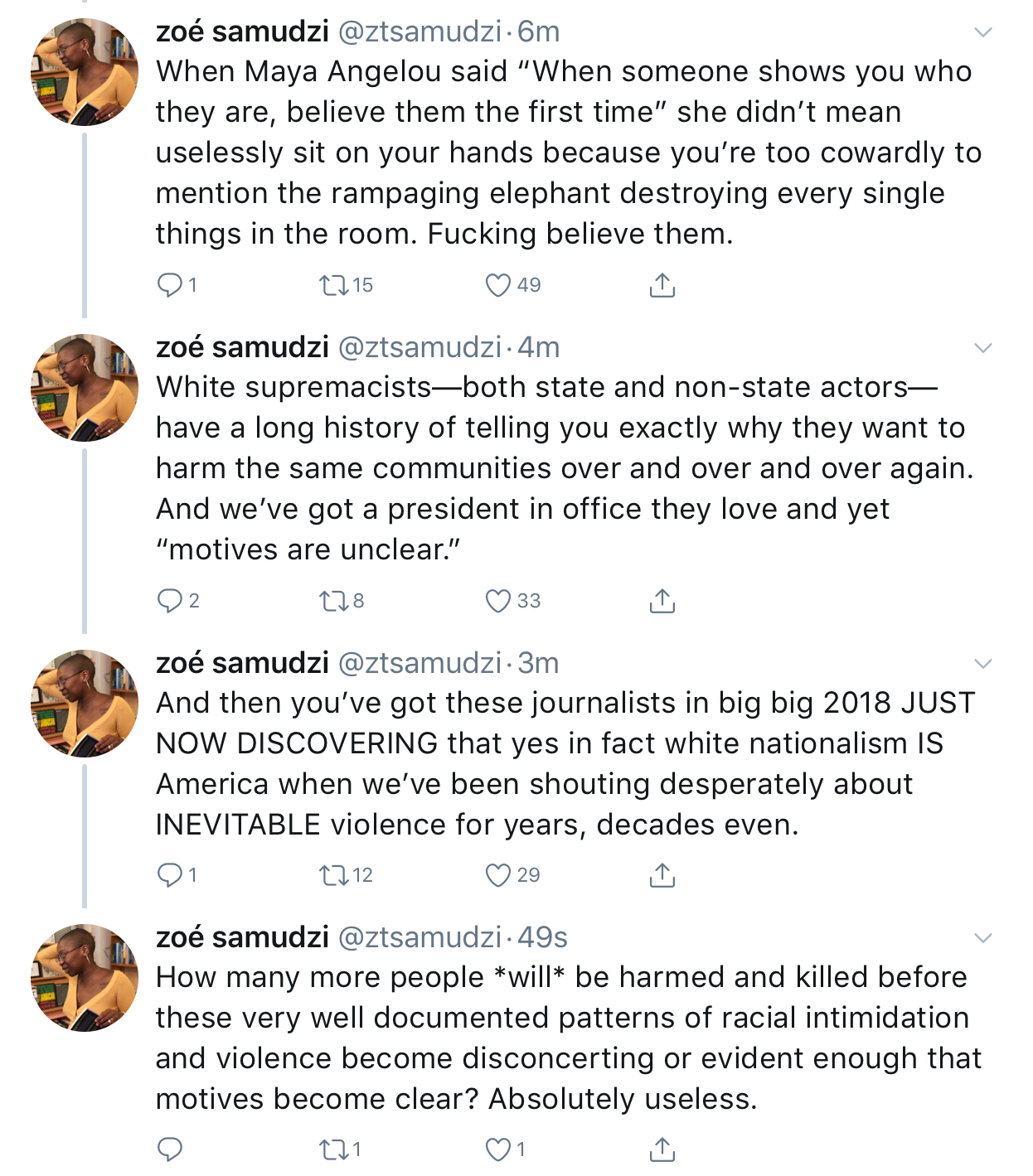Reply to the 3m journalists tweet
Viewport: 1033px width, 1176px height.
point(170,875)
